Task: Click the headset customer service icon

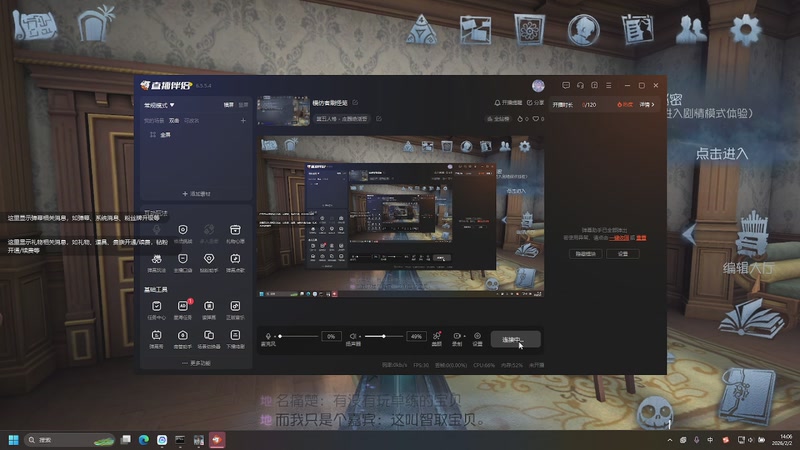Action: click(x=580, y=85)
